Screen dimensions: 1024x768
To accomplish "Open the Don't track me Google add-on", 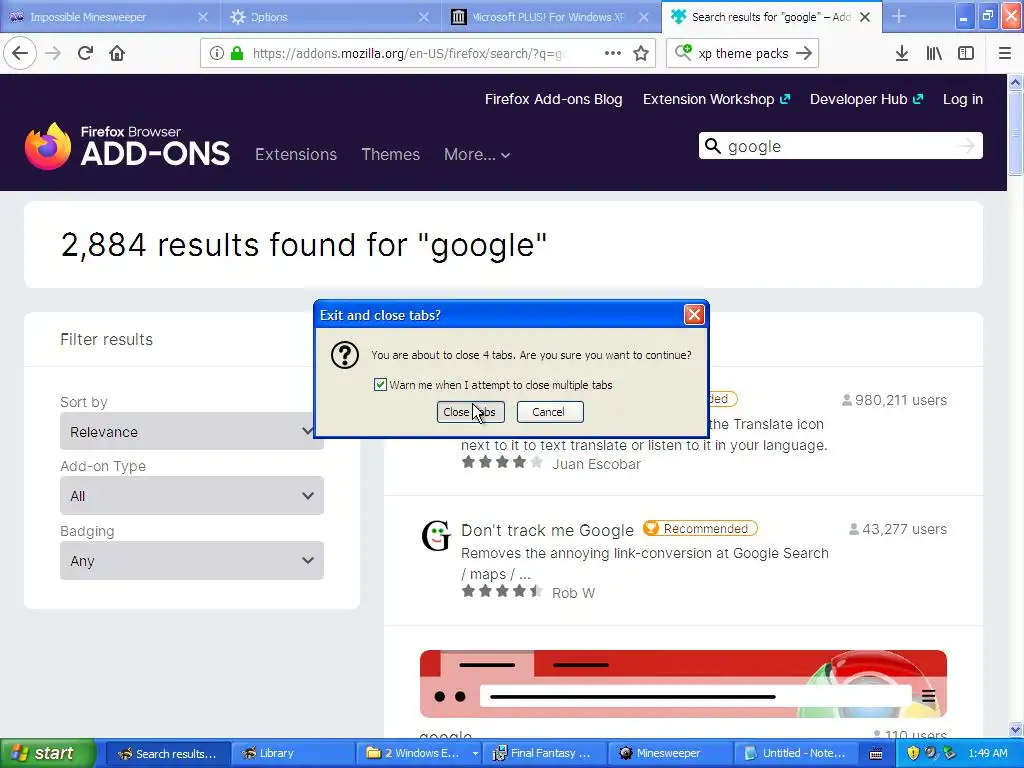I will click(547, 530).
